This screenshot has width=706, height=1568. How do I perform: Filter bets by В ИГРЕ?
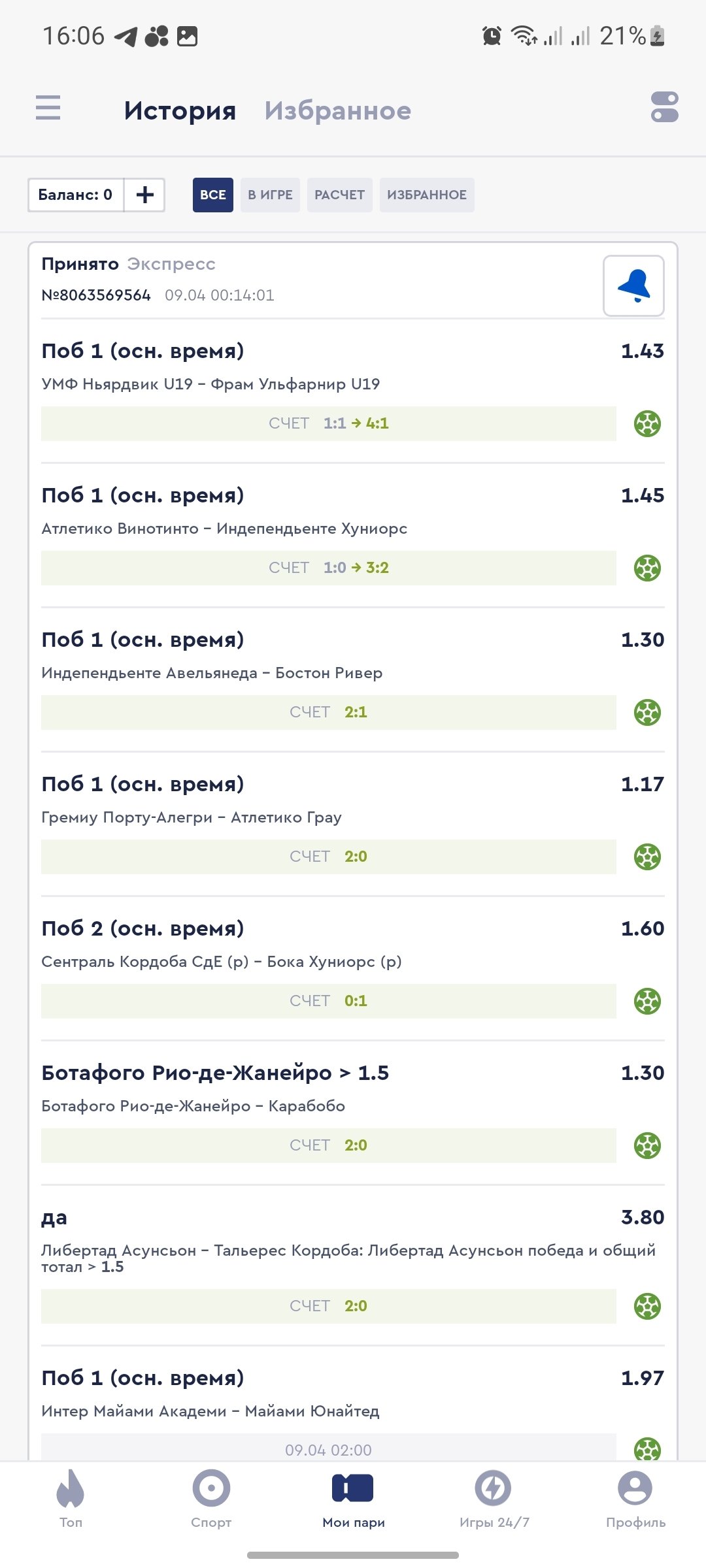[x=270, y=195]
